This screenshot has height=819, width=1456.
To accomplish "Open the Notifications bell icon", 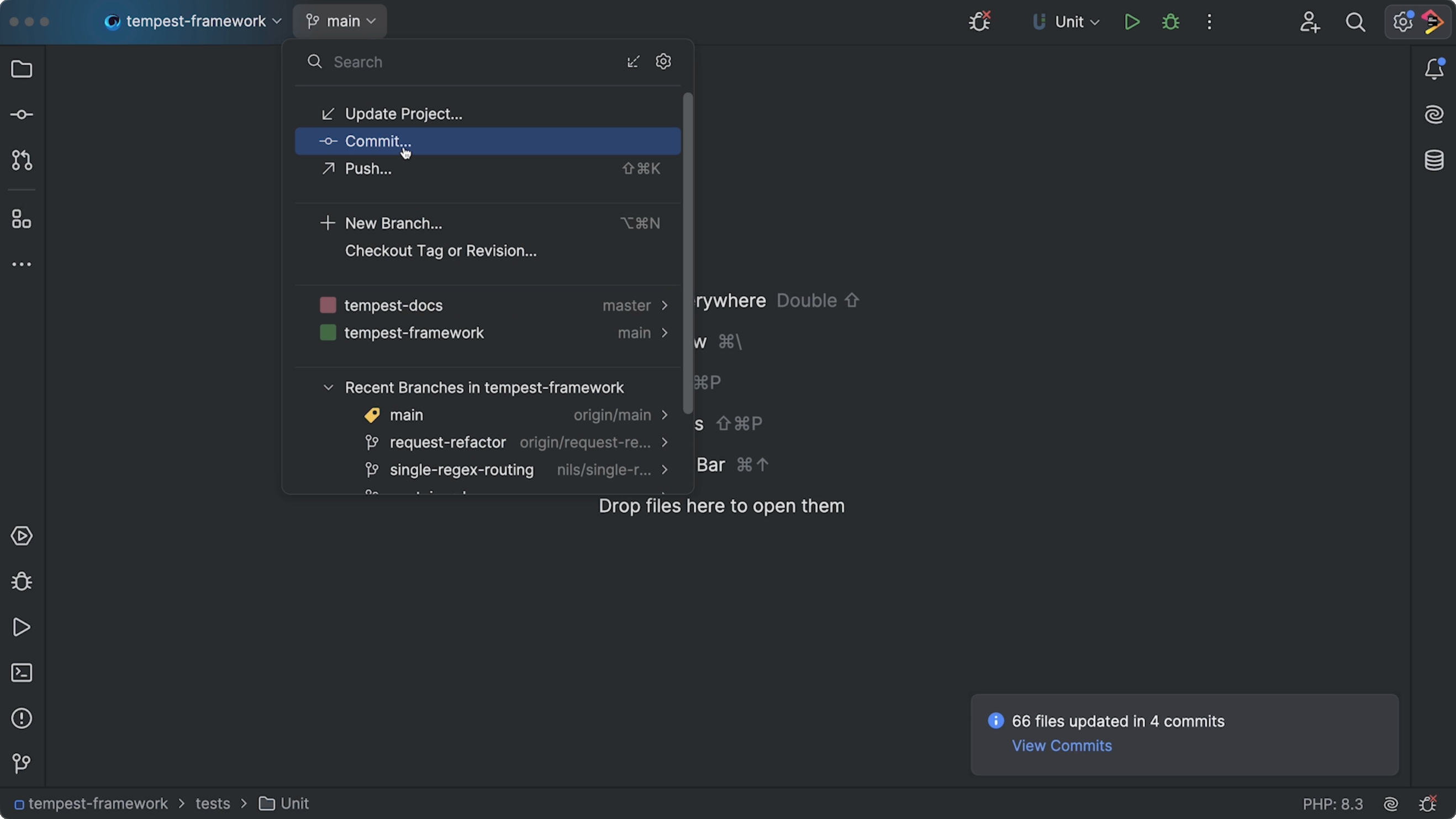I will coord(1434,69).
